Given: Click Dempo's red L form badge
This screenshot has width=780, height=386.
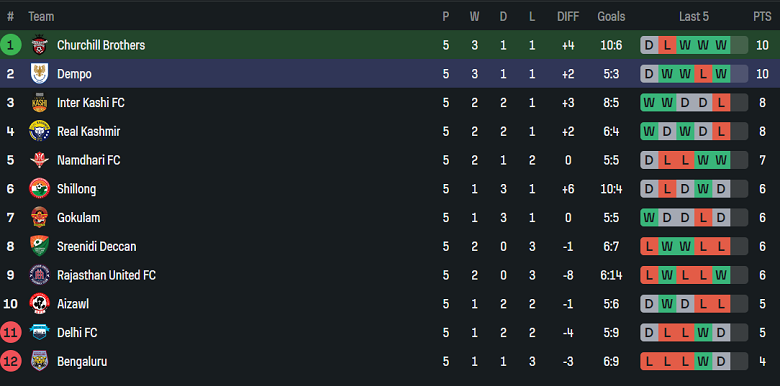Looking at the screenshot, I should (703, 74).
